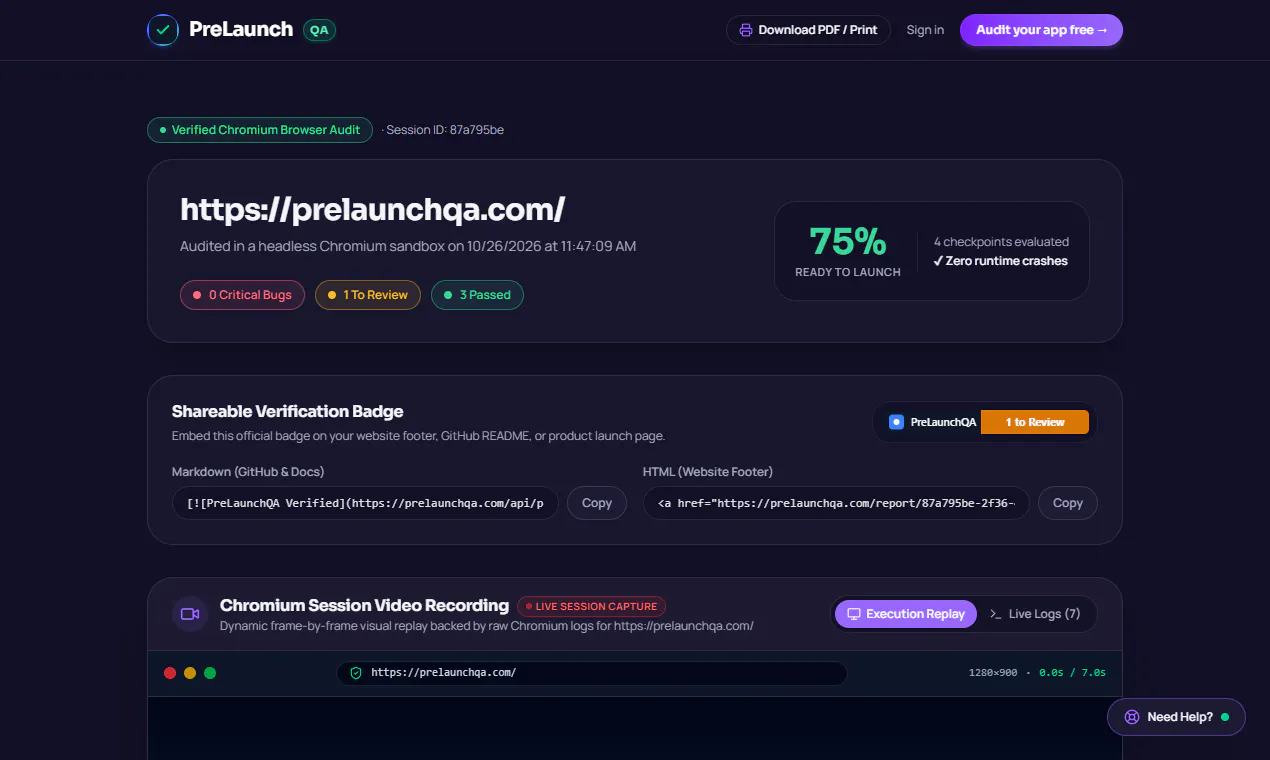
Task: Select the 0 Critical Bugs pill
Action: click(x=242, y=295)
